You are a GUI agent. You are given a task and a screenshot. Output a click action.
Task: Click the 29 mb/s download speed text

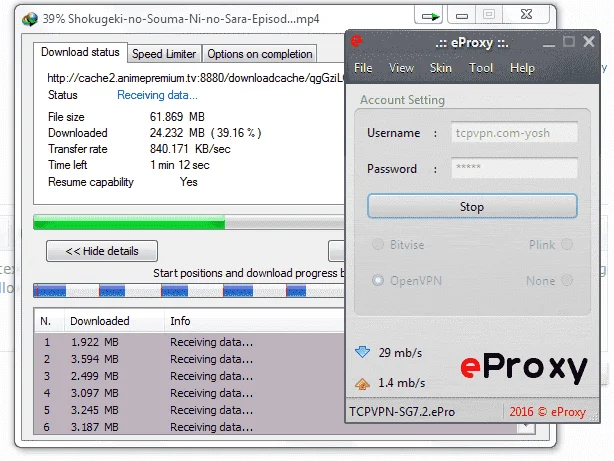400,353
